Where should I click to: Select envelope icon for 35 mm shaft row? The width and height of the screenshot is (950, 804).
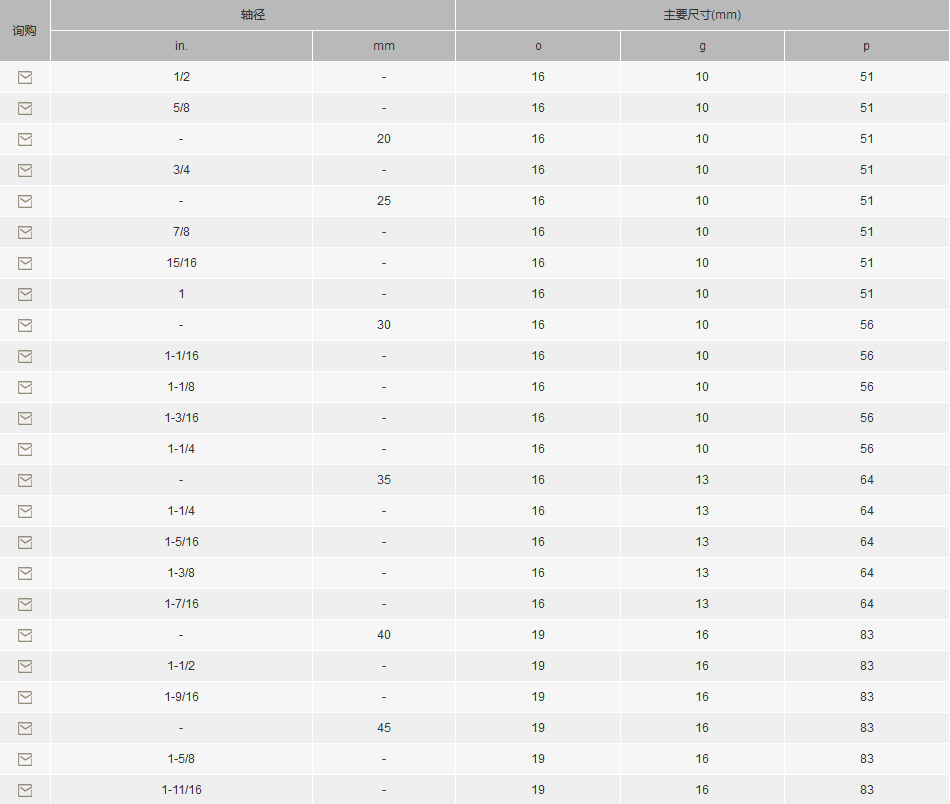point(25,480)
